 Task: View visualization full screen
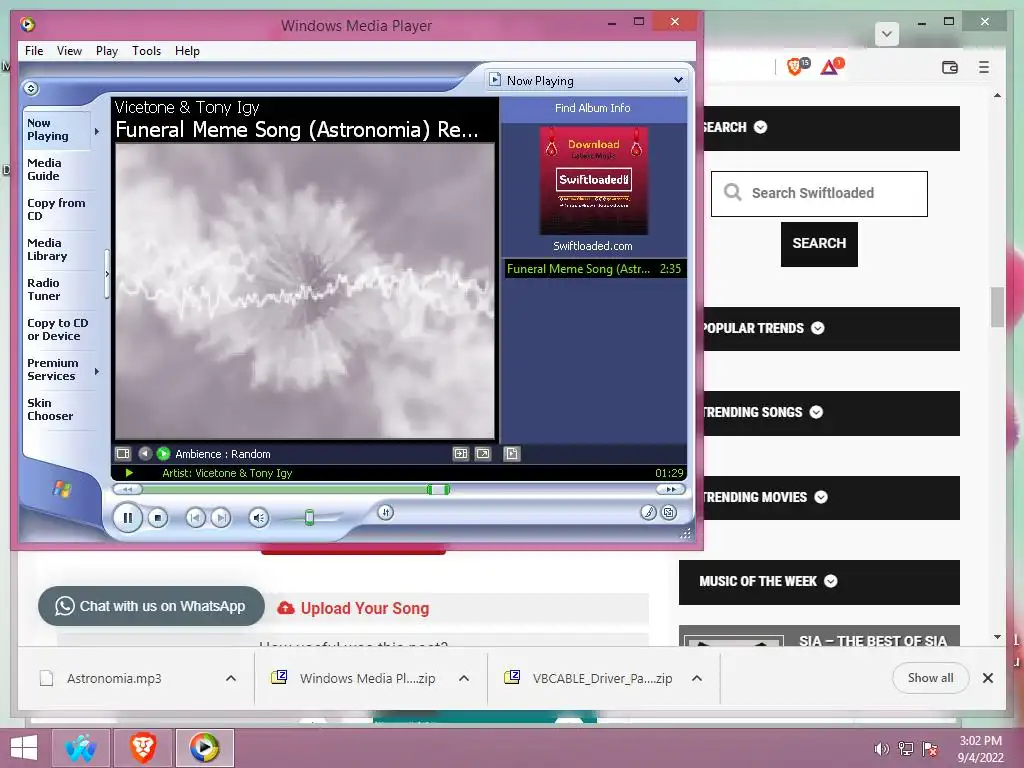click(x=483, y=453)
